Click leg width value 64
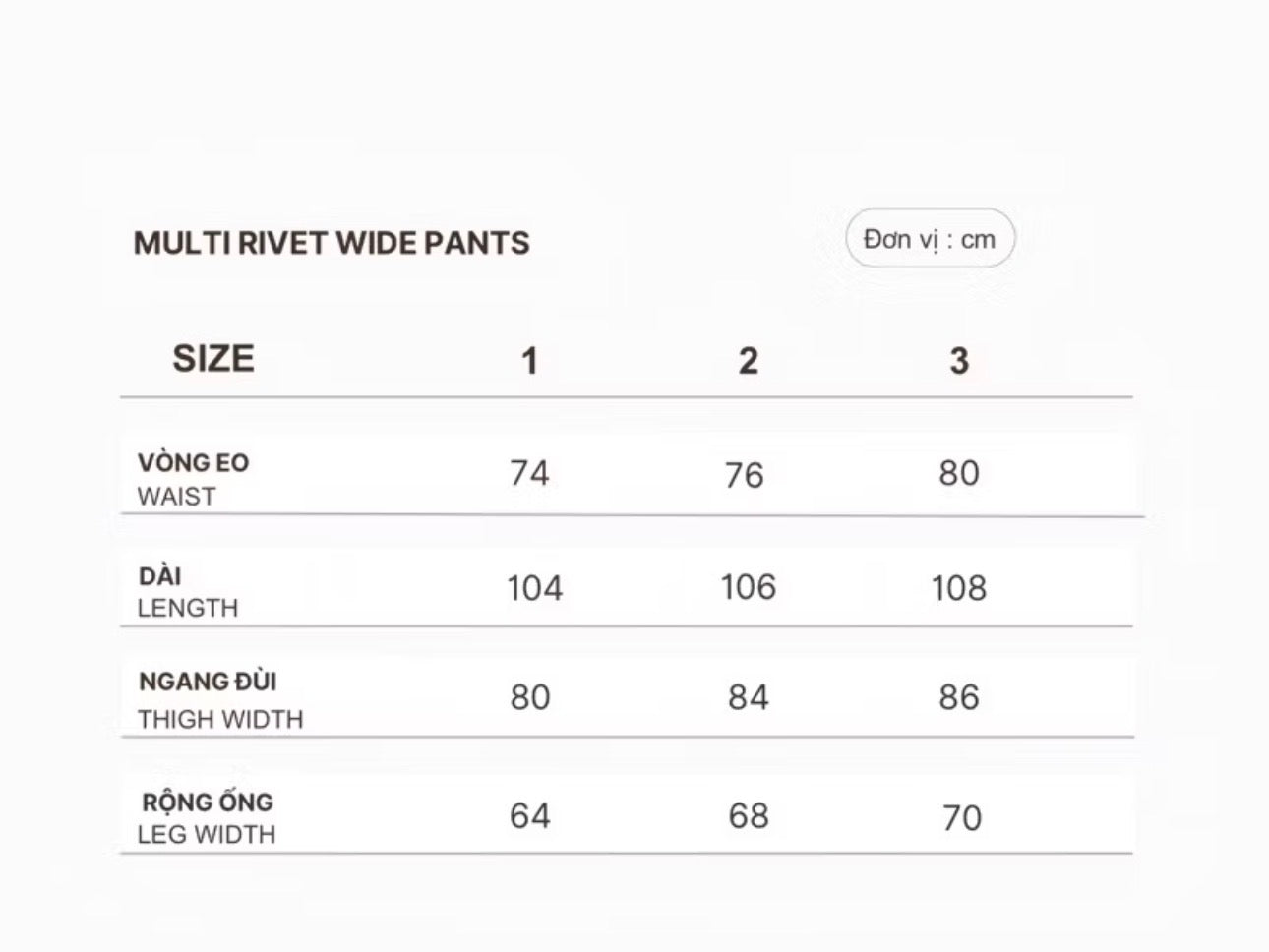This screenshot has width=1269, height=952. point(529,816)
